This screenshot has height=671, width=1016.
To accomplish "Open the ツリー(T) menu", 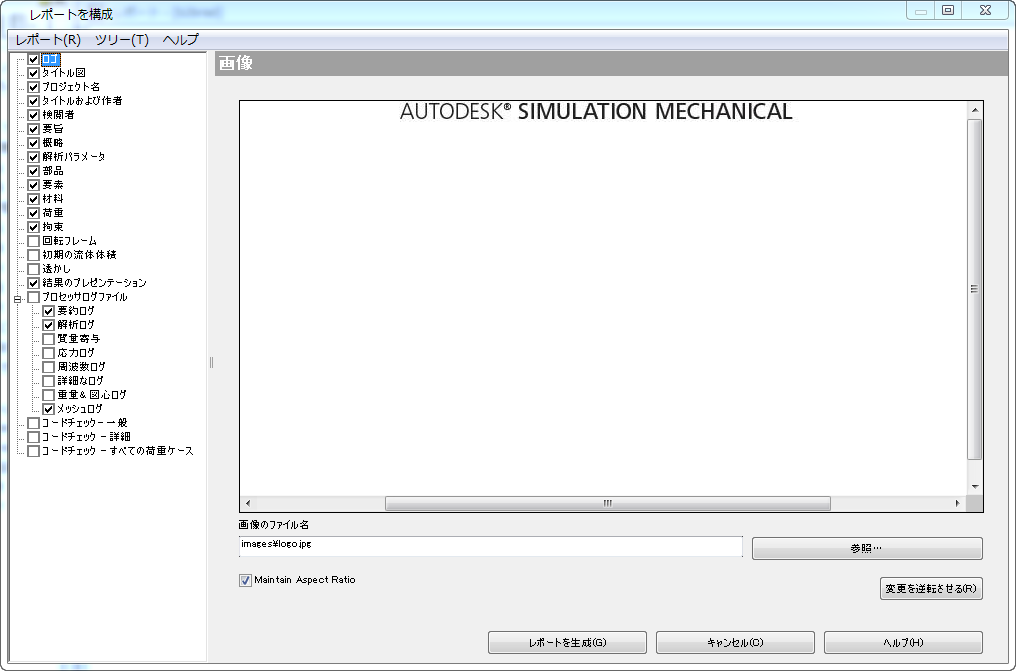I will pos(122,40).
